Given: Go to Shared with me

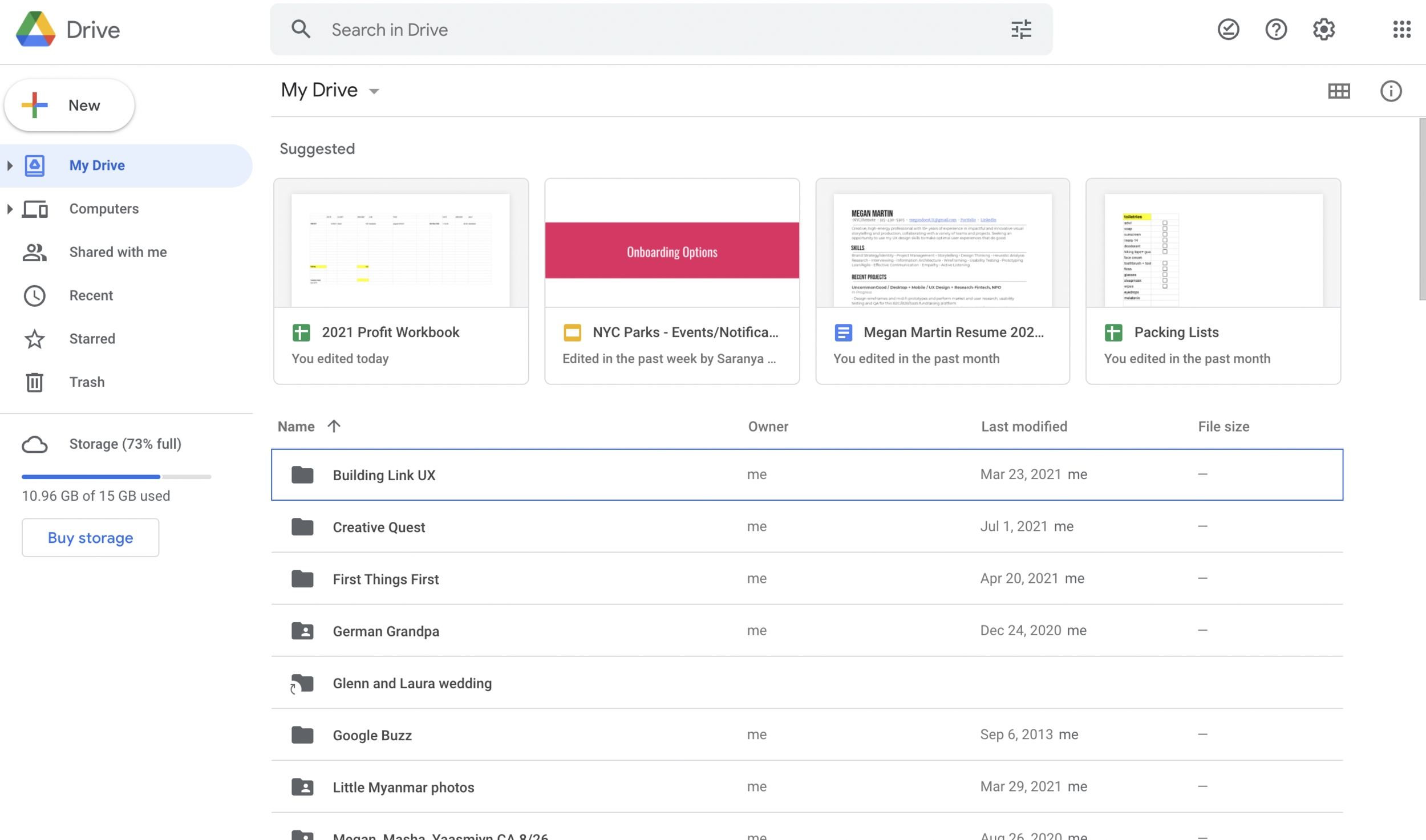Looking at the screenshot, I should (x=118, y=252).
